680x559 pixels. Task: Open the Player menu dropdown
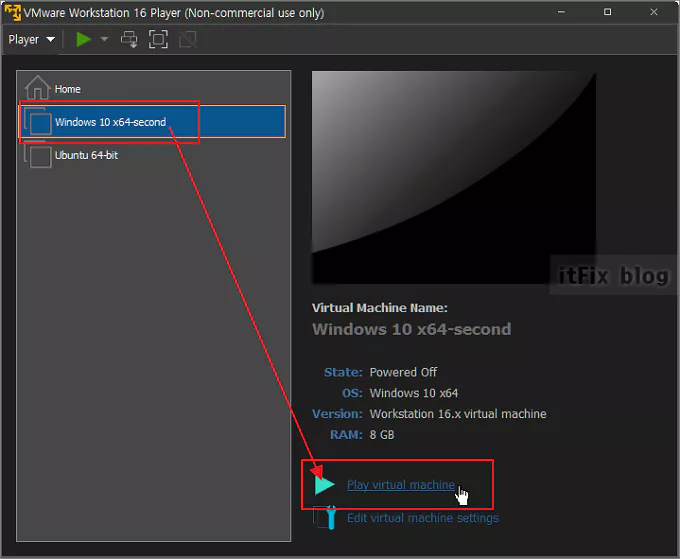pyautogui.click(x=31, y=39)
